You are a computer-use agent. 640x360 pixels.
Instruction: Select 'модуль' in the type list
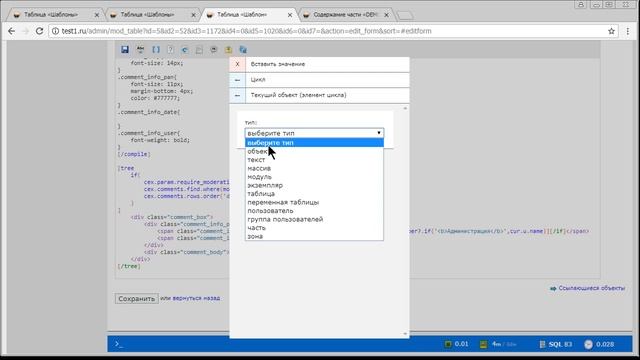[x=314, y=177]
